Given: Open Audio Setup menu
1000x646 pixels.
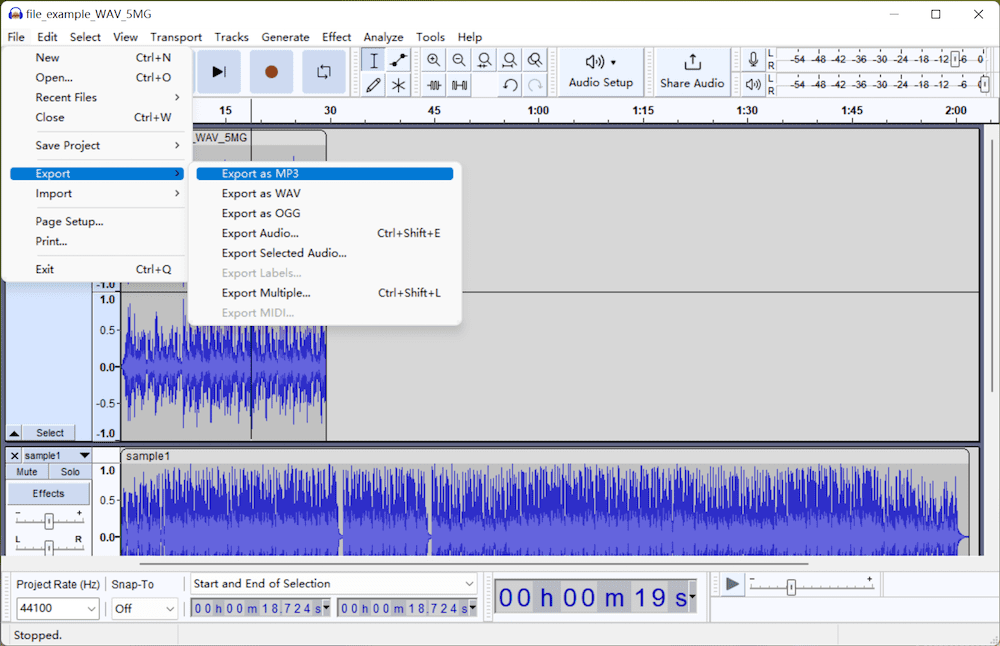Looking at the screenshot, I should click(601, 71).
